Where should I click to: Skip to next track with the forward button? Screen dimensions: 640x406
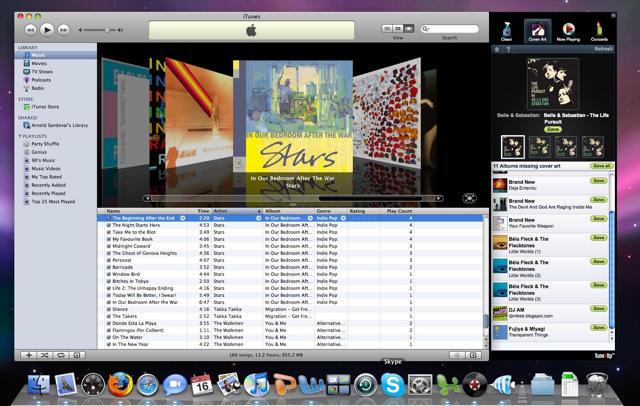tap(64, 30)
